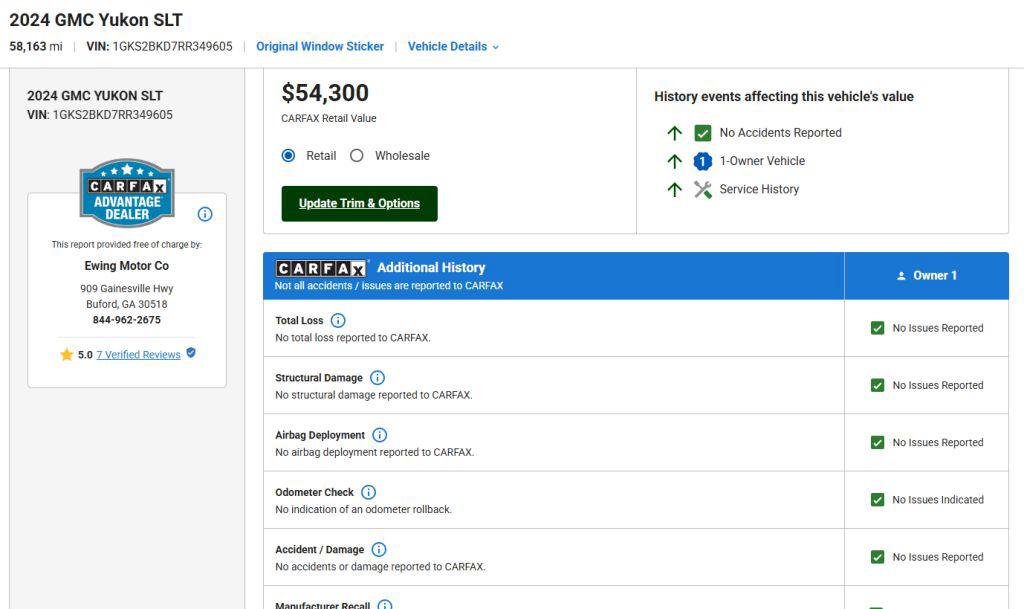Screen dimensions: 1024x609
Task: Click the Owner 1 column header
Action: pos(927,275)
